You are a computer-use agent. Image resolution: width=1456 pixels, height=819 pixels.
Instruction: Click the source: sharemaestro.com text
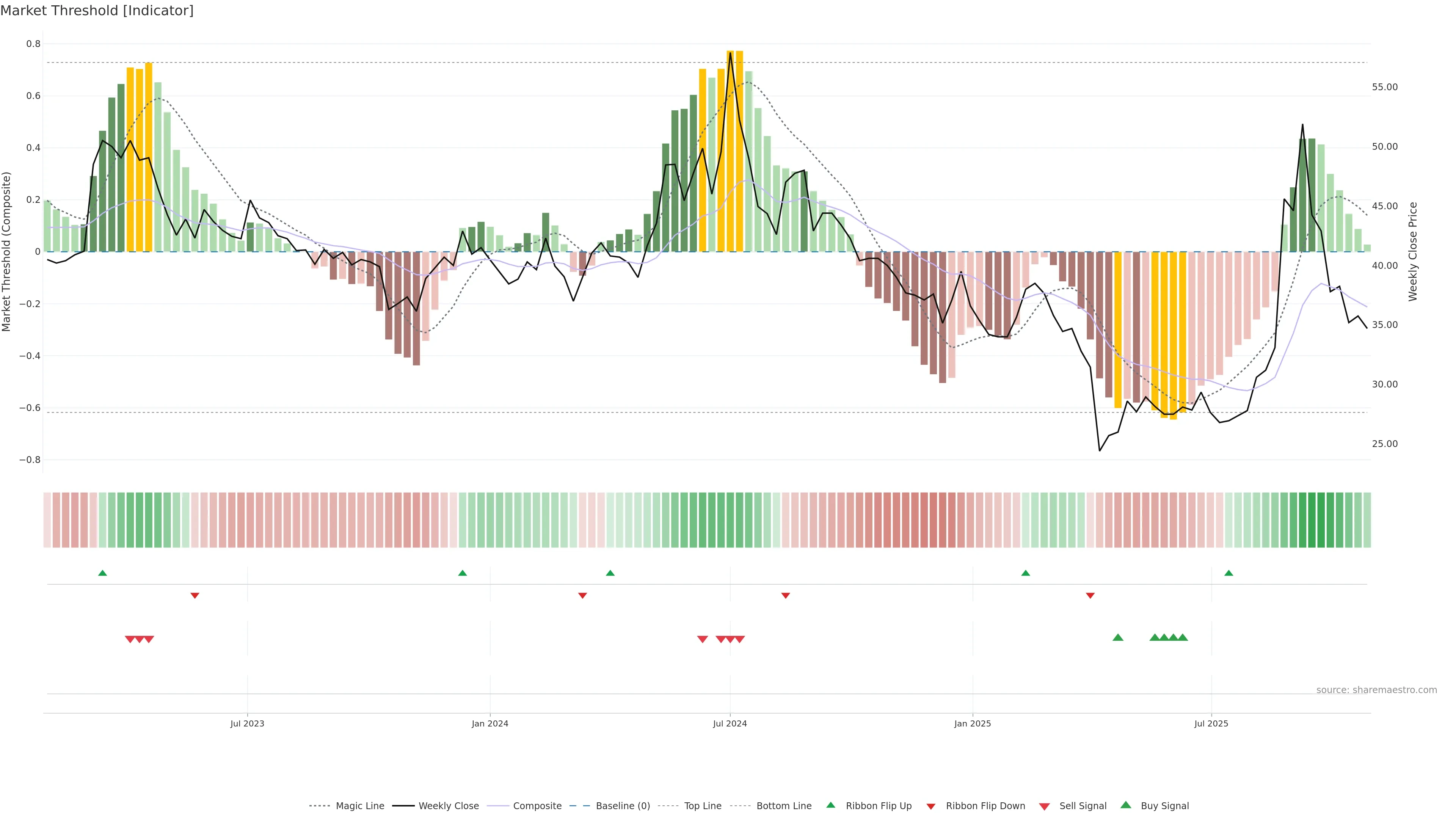[1376, 690]
